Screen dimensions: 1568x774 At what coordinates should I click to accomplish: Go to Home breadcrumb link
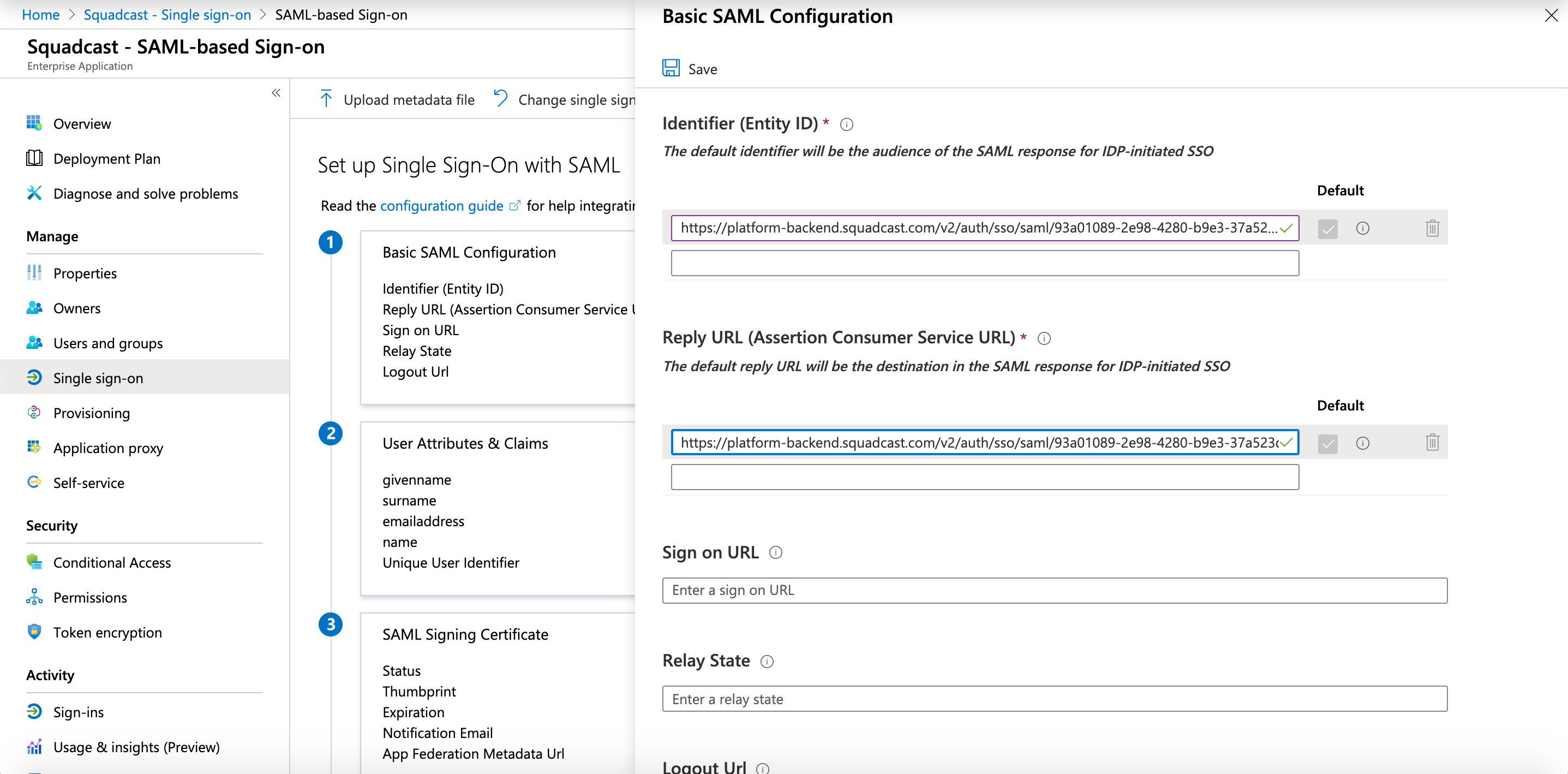tap(40, 15)
